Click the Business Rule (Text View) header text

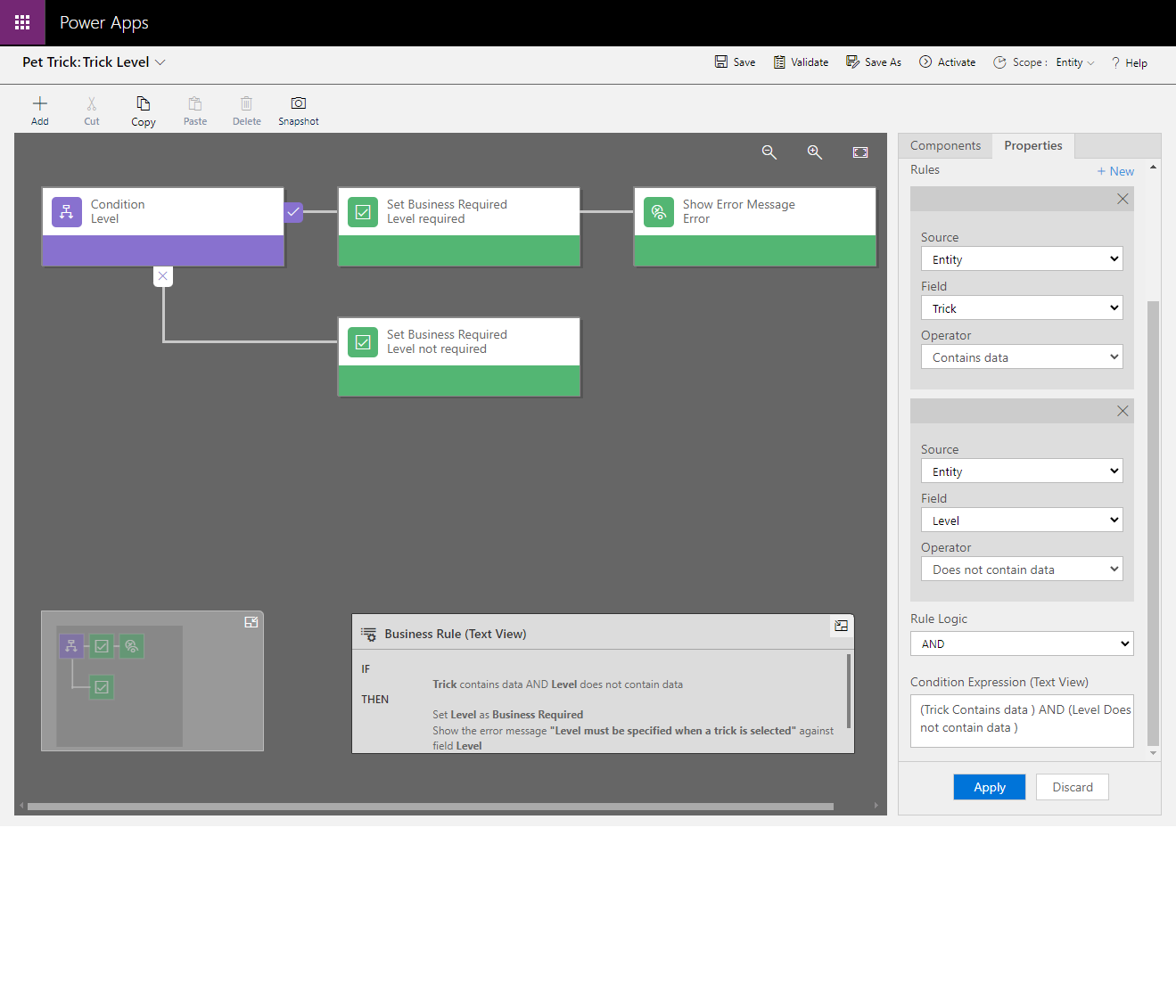tap(456, 634)
